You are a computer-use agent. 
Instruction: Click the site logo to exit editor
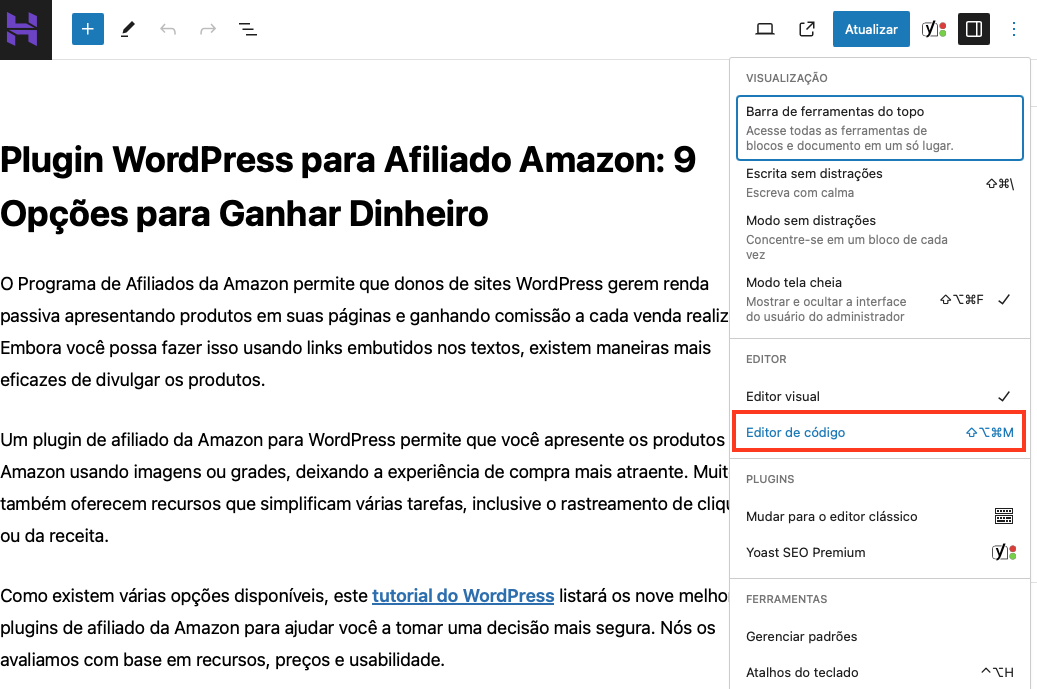[x=26, y=29]
